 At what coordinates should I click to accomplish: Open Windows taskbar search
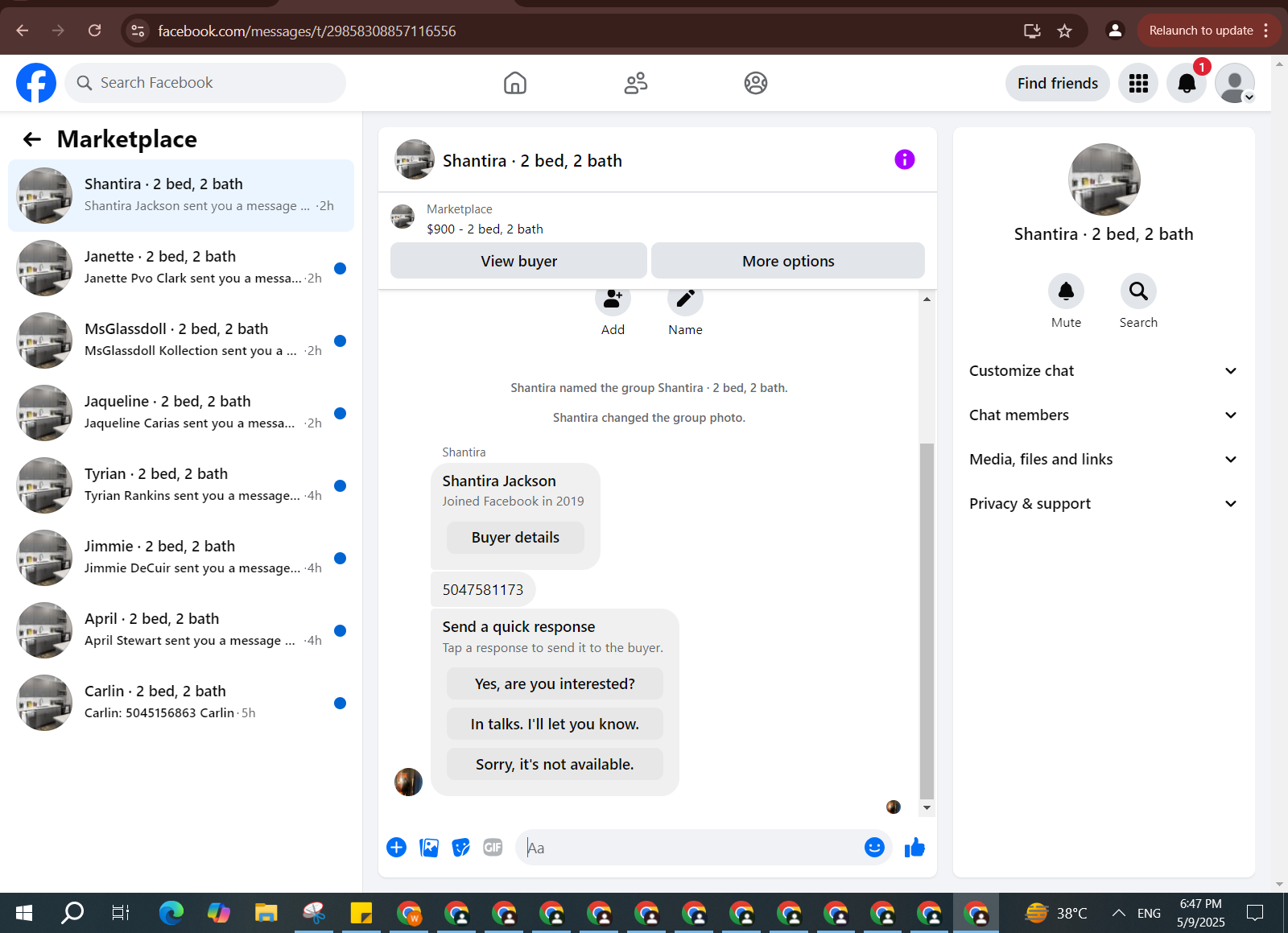click(x=72, y=912)
